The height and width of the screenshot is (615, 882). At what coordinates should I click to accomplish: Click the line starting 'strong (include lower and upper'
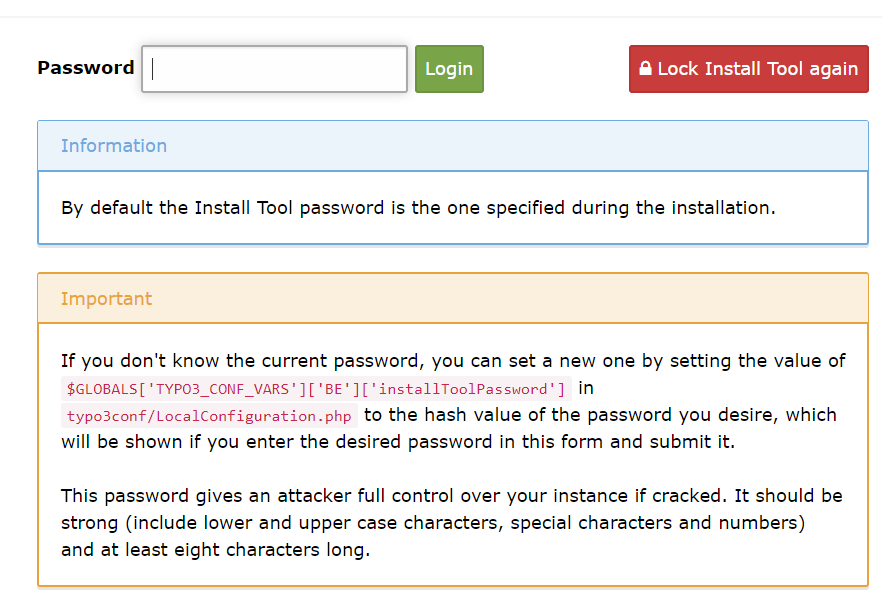[433, 523]
